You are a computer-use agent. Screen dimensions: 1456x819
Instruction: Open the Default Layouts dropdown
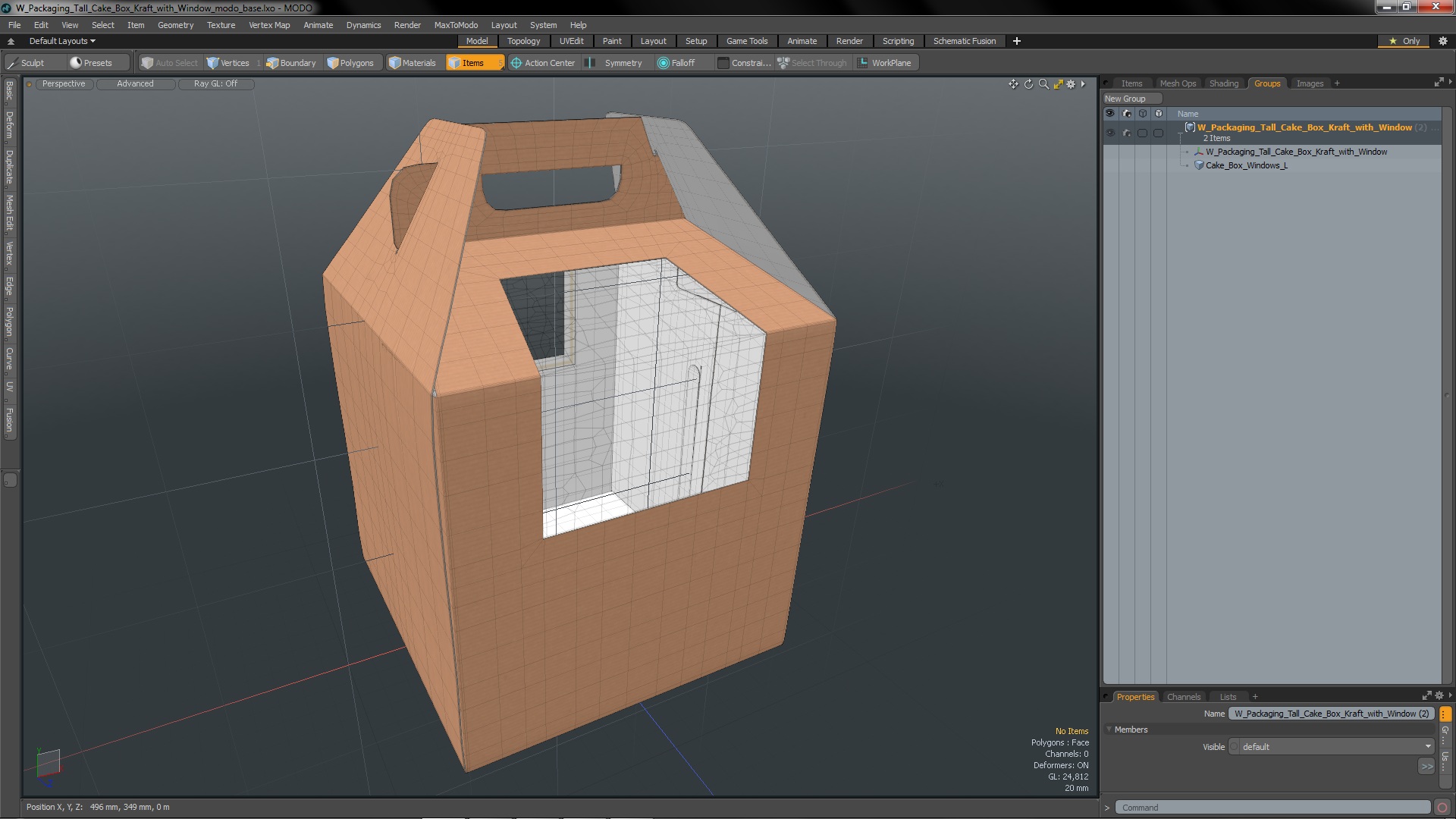pyautogui.click(x=62, y=41)
